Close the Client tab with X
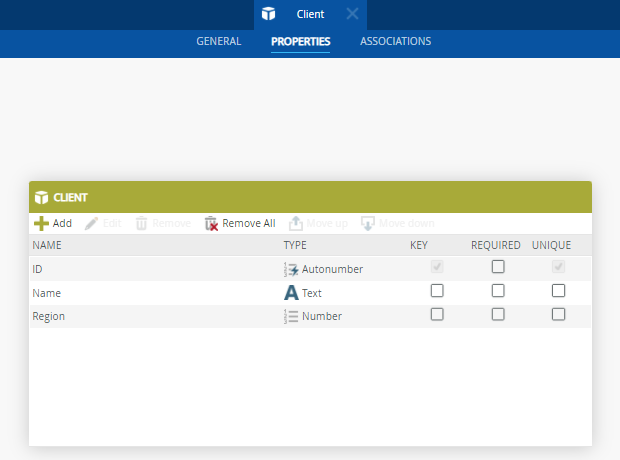Viewport: 620px width, 460px height. tap(352, 14)
